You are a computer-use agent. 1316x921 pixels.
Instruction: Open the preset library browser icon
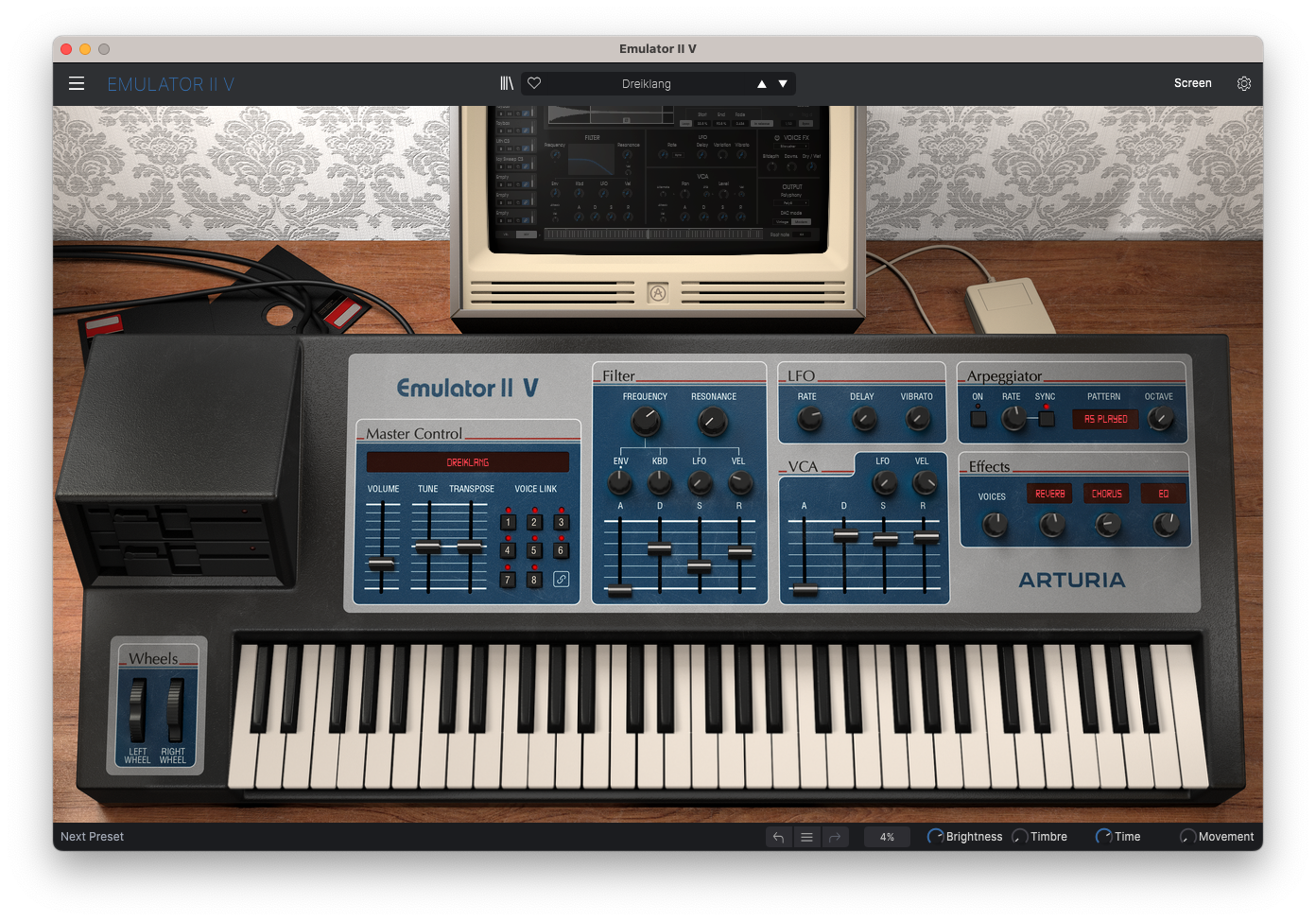[x=507, y=83]
